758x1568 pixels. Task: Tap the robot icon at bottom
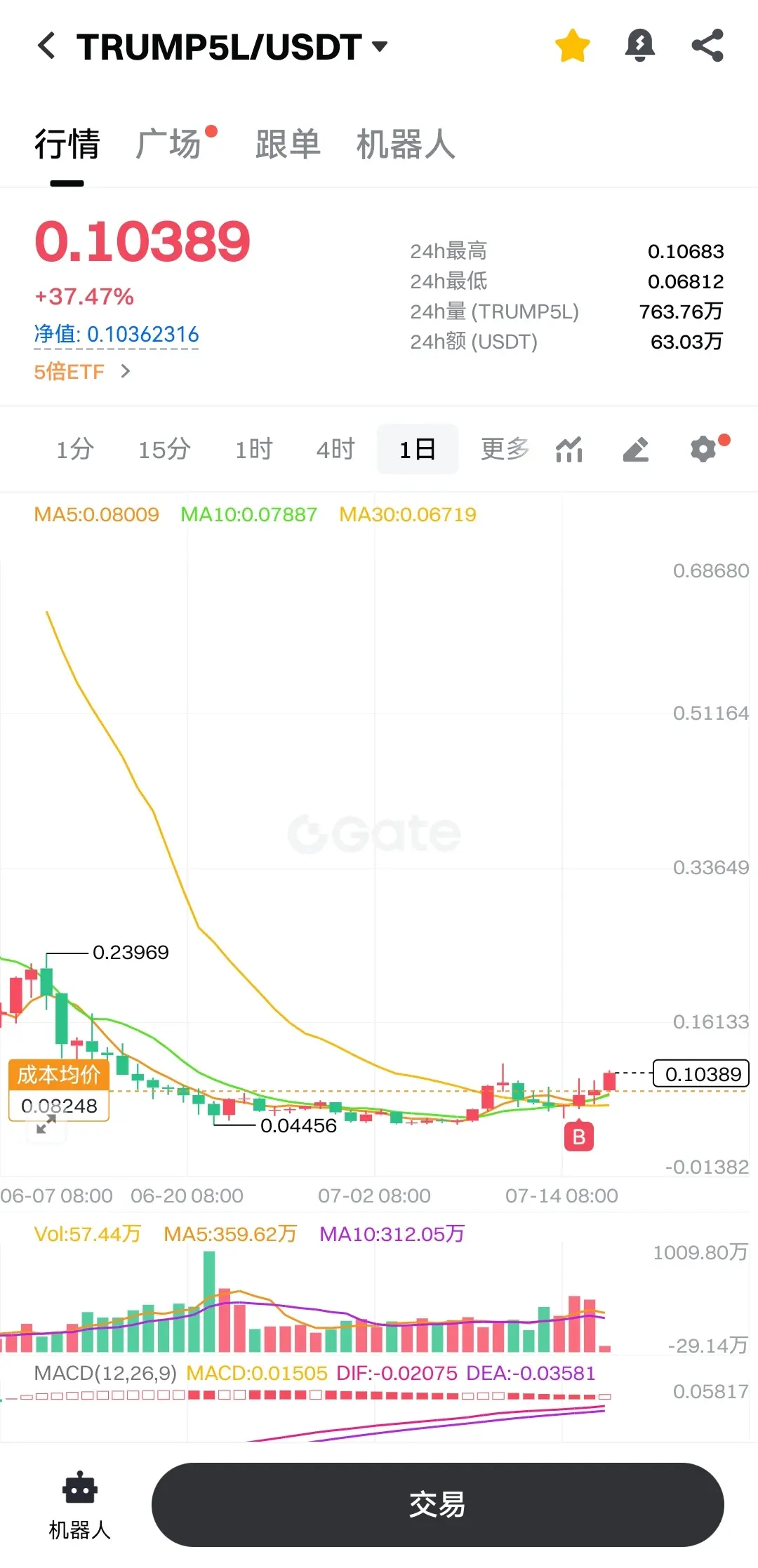point(80,1489)
